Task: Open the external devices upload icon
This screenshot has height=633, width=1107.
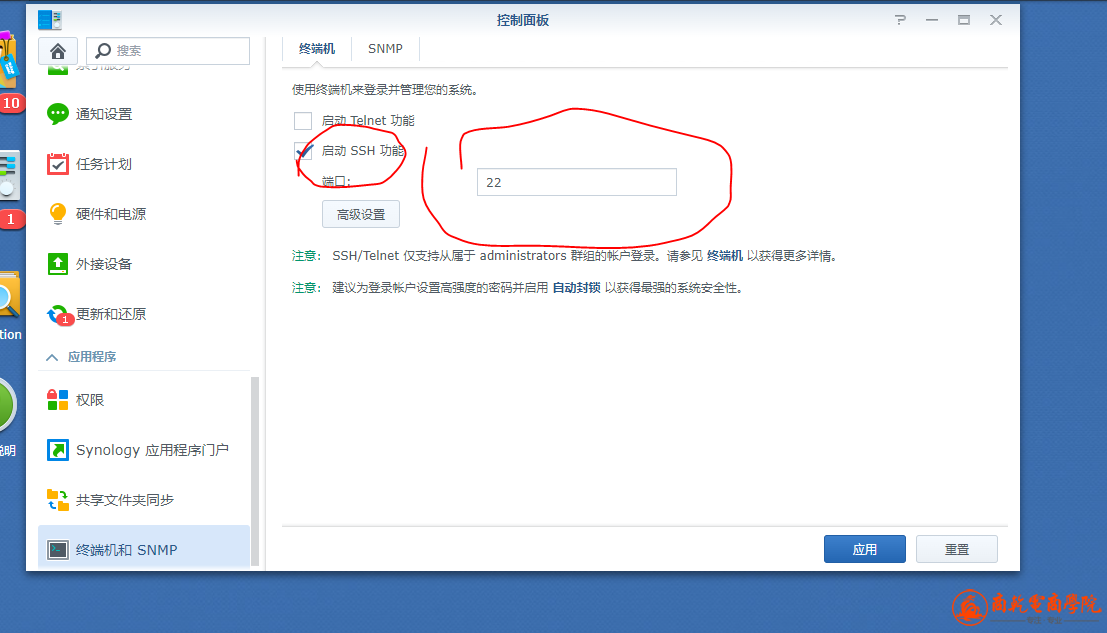Action: tap(57, 264)
